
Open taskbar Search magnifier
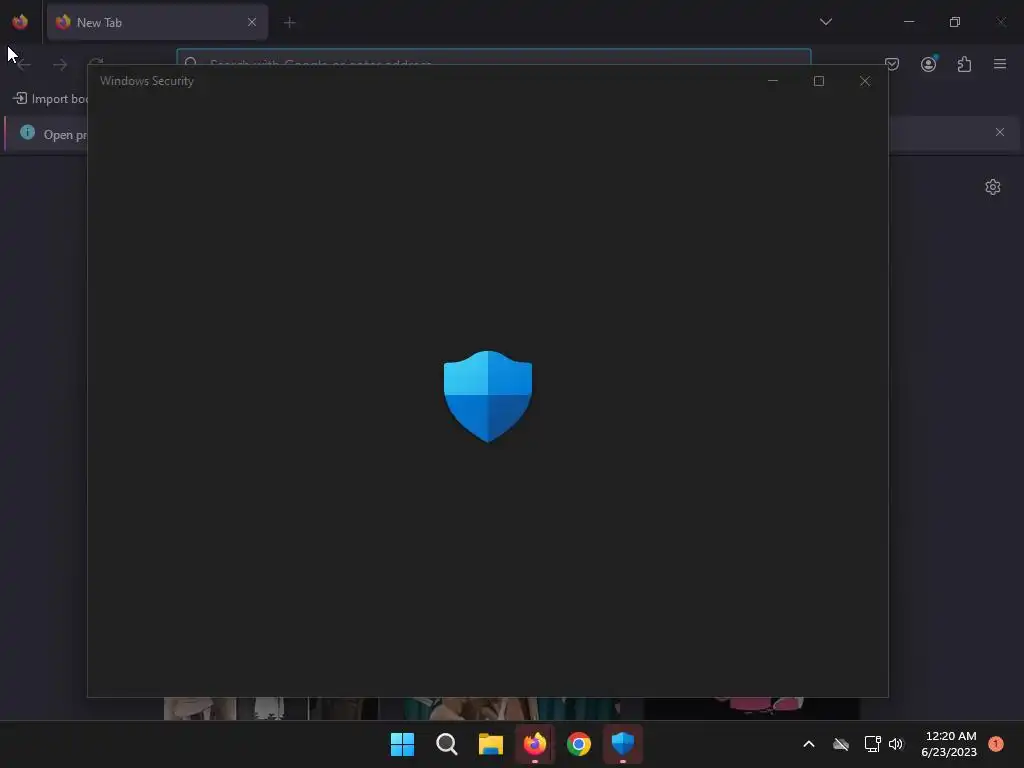(x=447, y=744)
